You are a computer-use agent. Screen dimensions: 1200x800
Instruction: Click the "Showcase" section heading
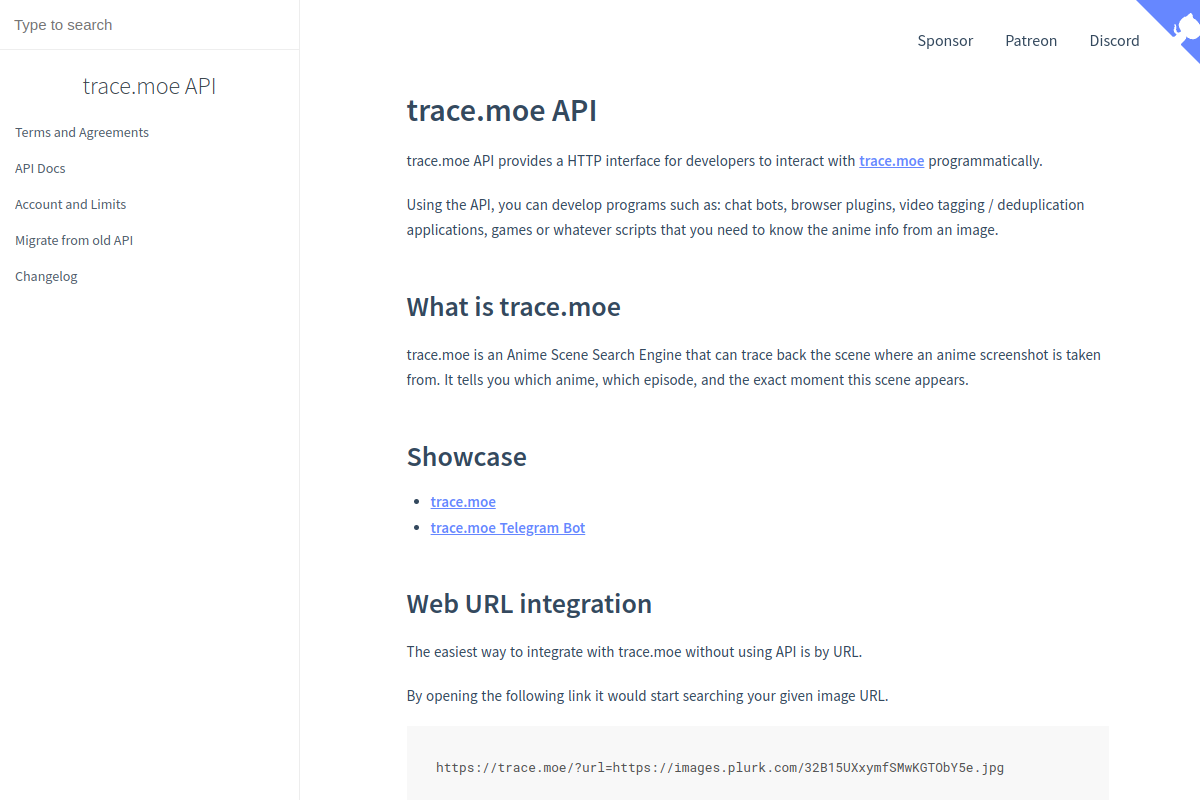[x=467, y=457]
